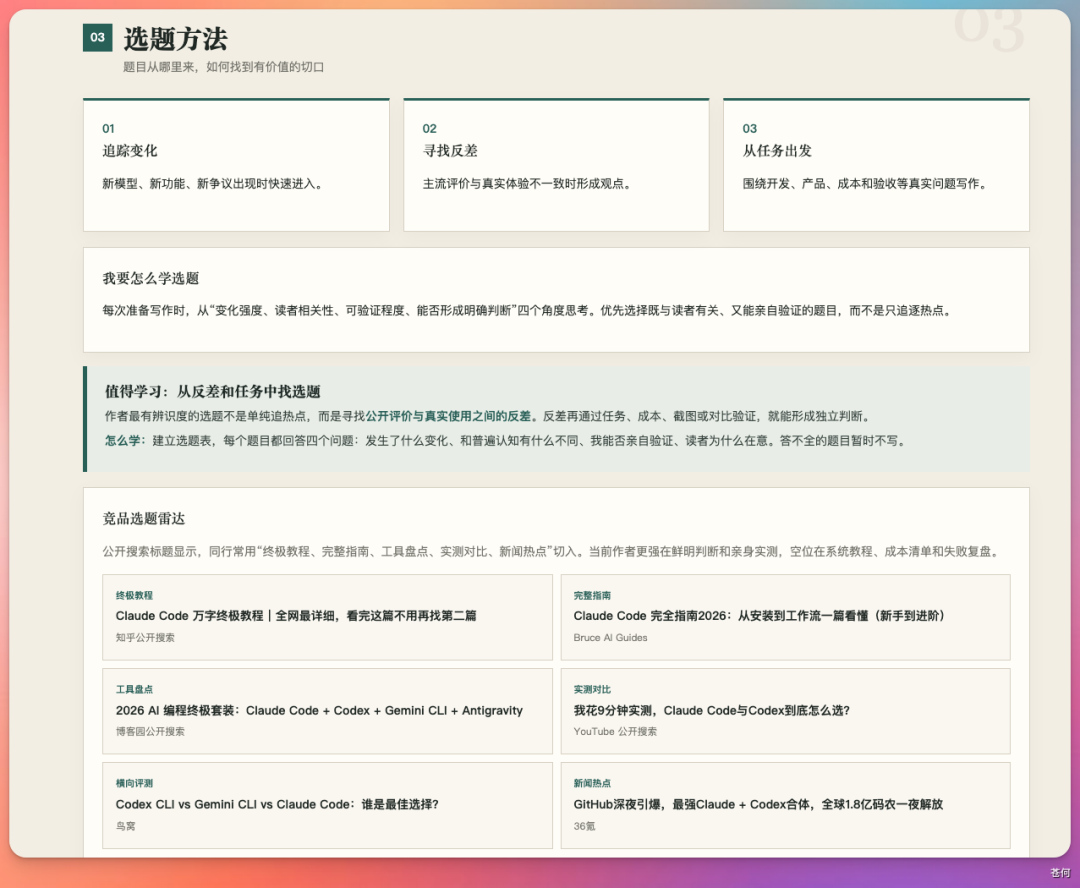Open 我花9分钟实测 article title
This screenshot has width=1080, height=888.
[x=712, y=710]
